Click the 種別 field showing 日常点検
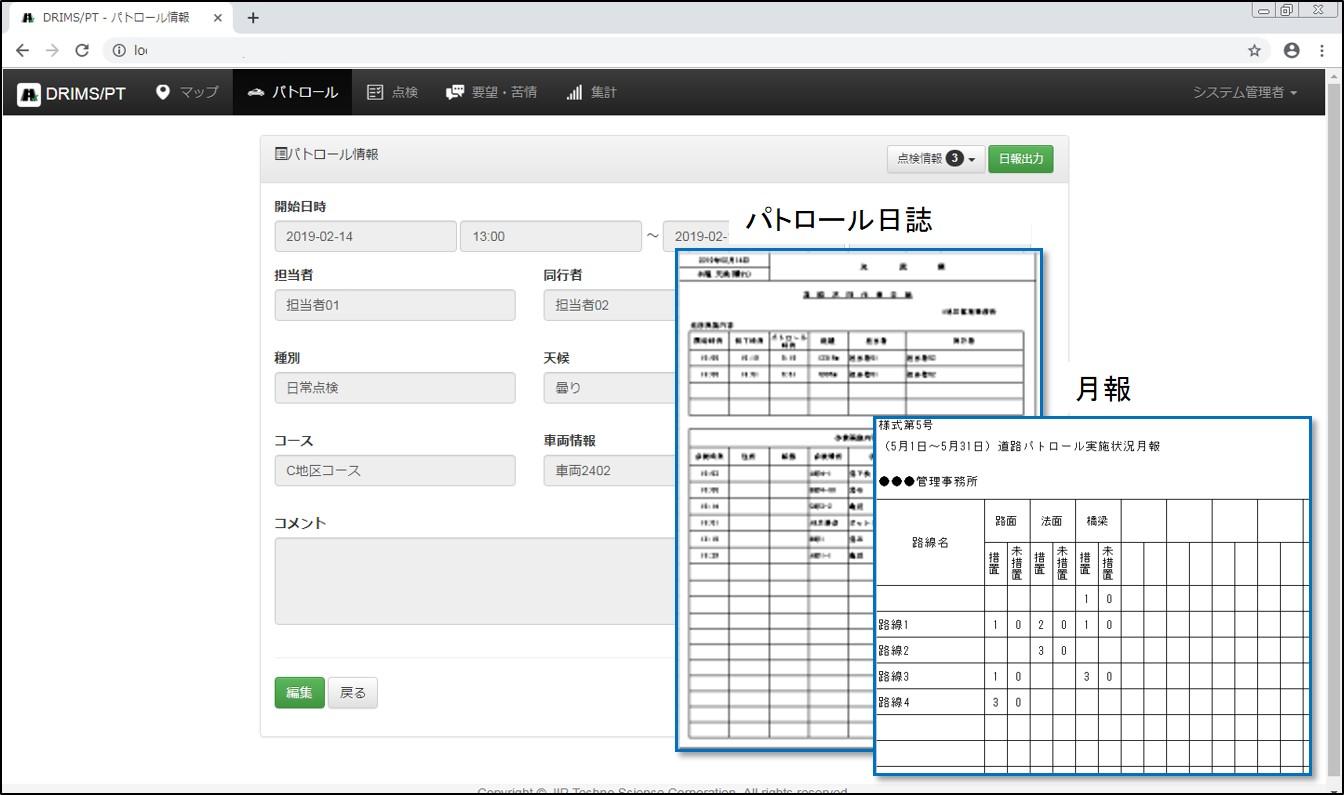 [395, 388]
